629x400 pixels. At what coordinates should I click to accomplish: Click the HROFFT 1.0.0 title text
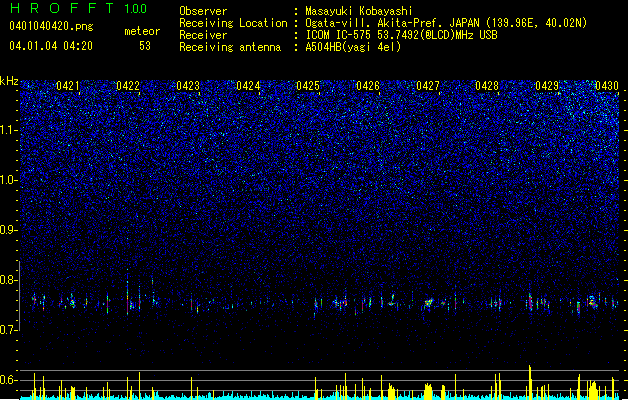pyautogui.click(x=79, y=8)
